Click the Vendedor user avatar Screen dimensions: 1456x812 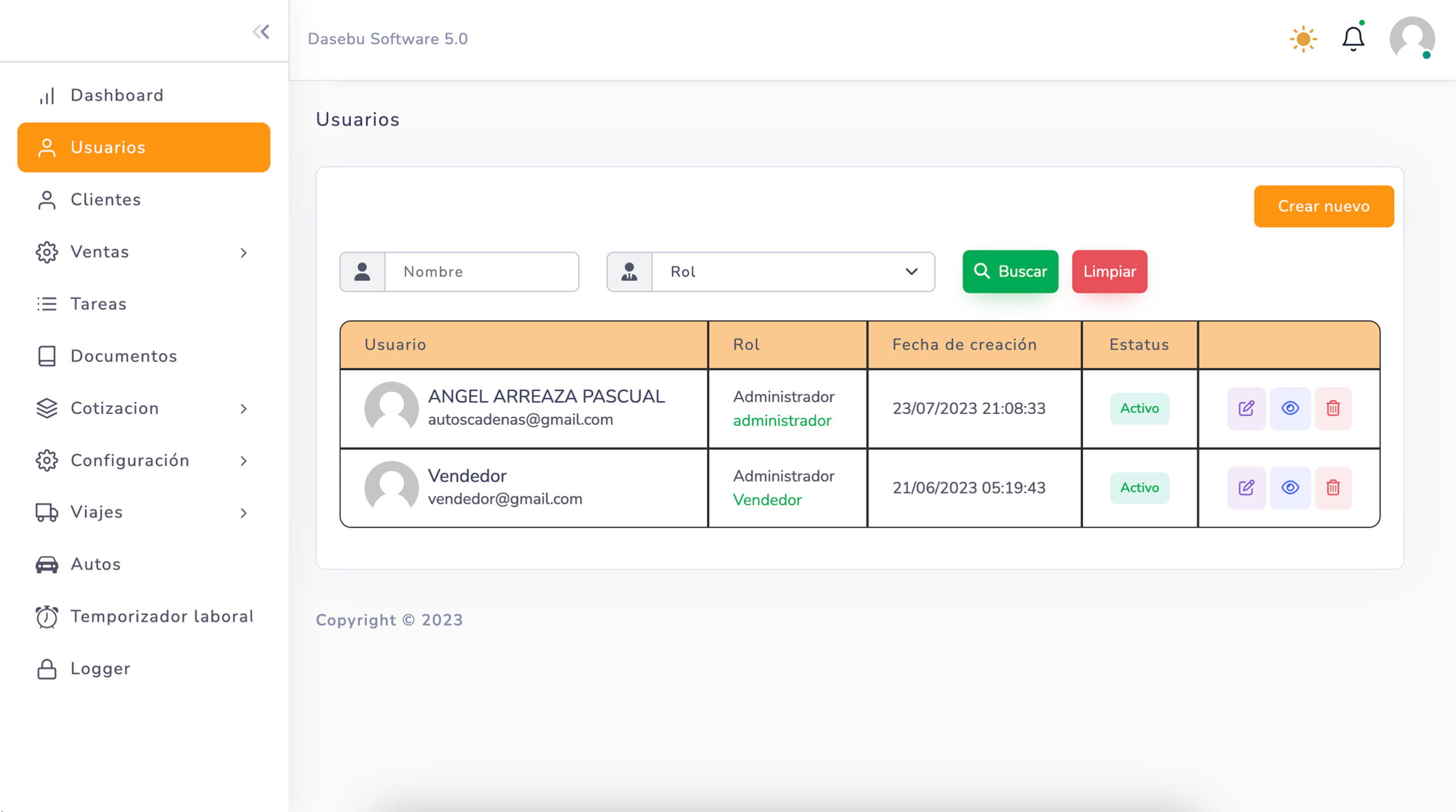391,488
